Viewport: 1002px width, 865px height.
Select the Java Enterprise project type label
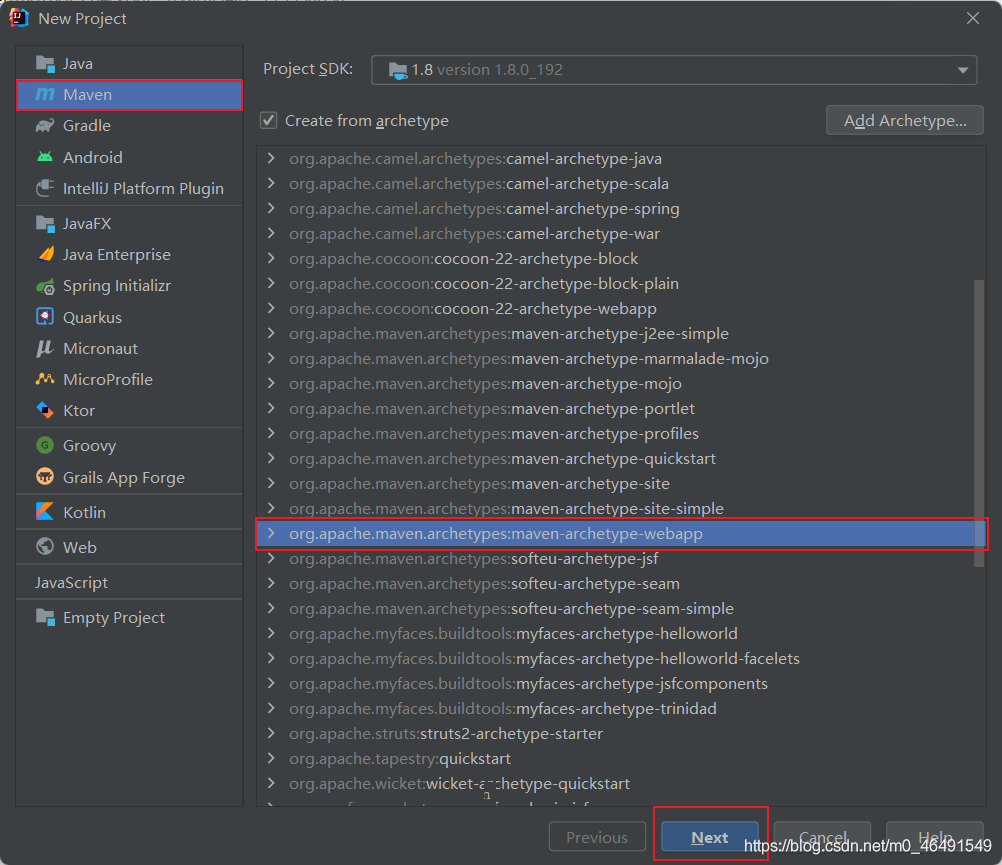[117, 254]
